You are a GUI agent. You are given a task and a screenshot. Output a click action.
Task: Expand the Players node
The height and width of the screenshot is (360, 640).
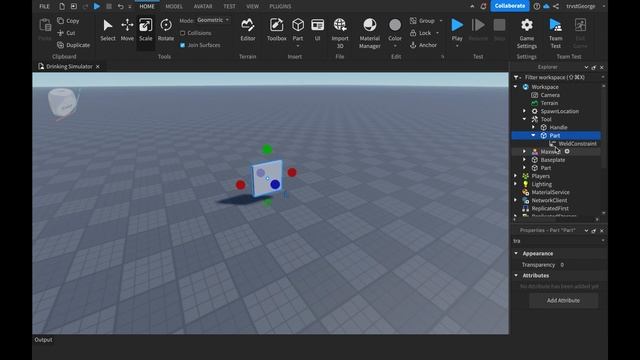point(516,176)
